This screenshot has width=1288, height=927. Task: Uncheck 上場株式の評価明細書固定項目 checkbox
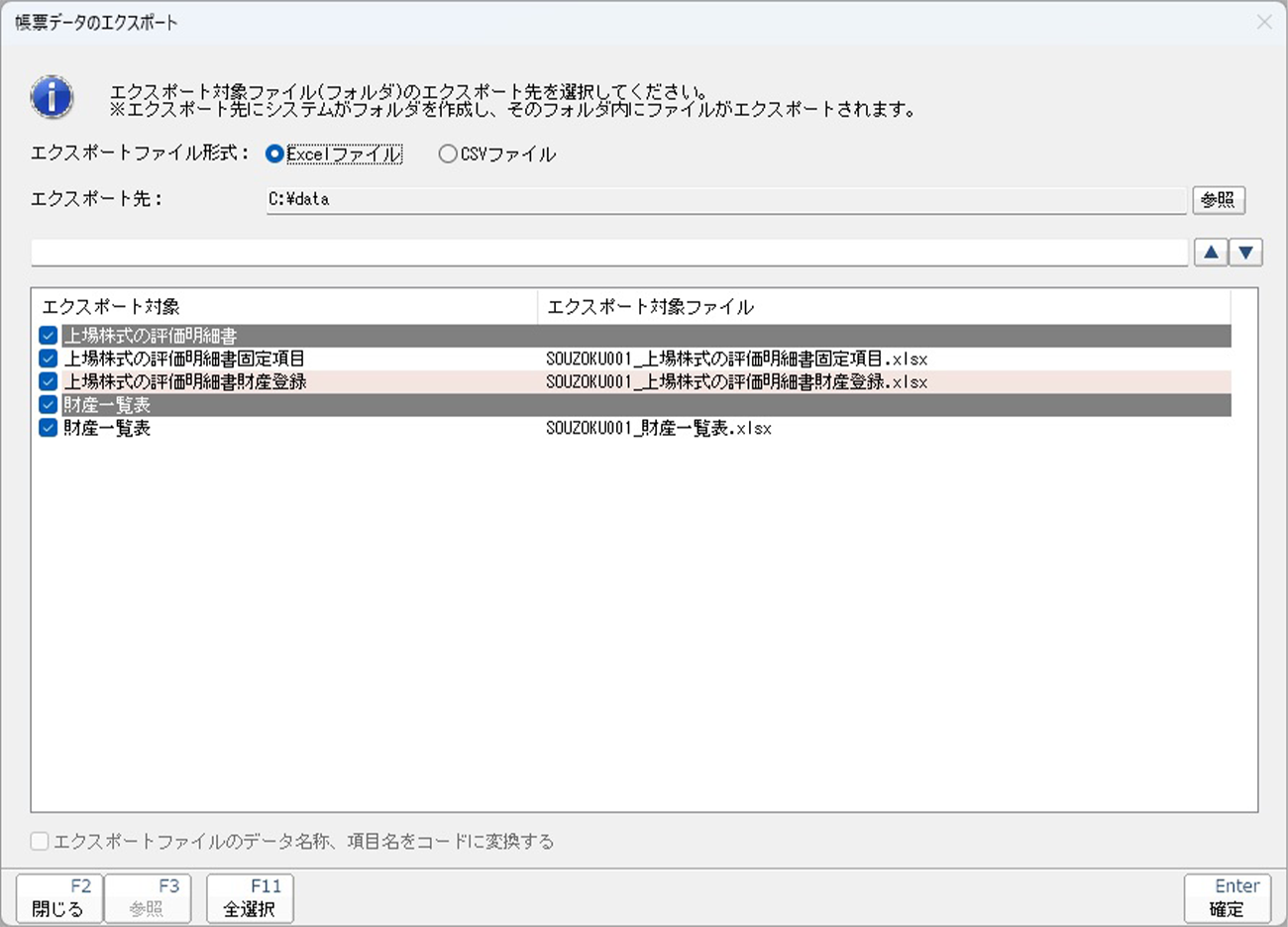(48, 359)
